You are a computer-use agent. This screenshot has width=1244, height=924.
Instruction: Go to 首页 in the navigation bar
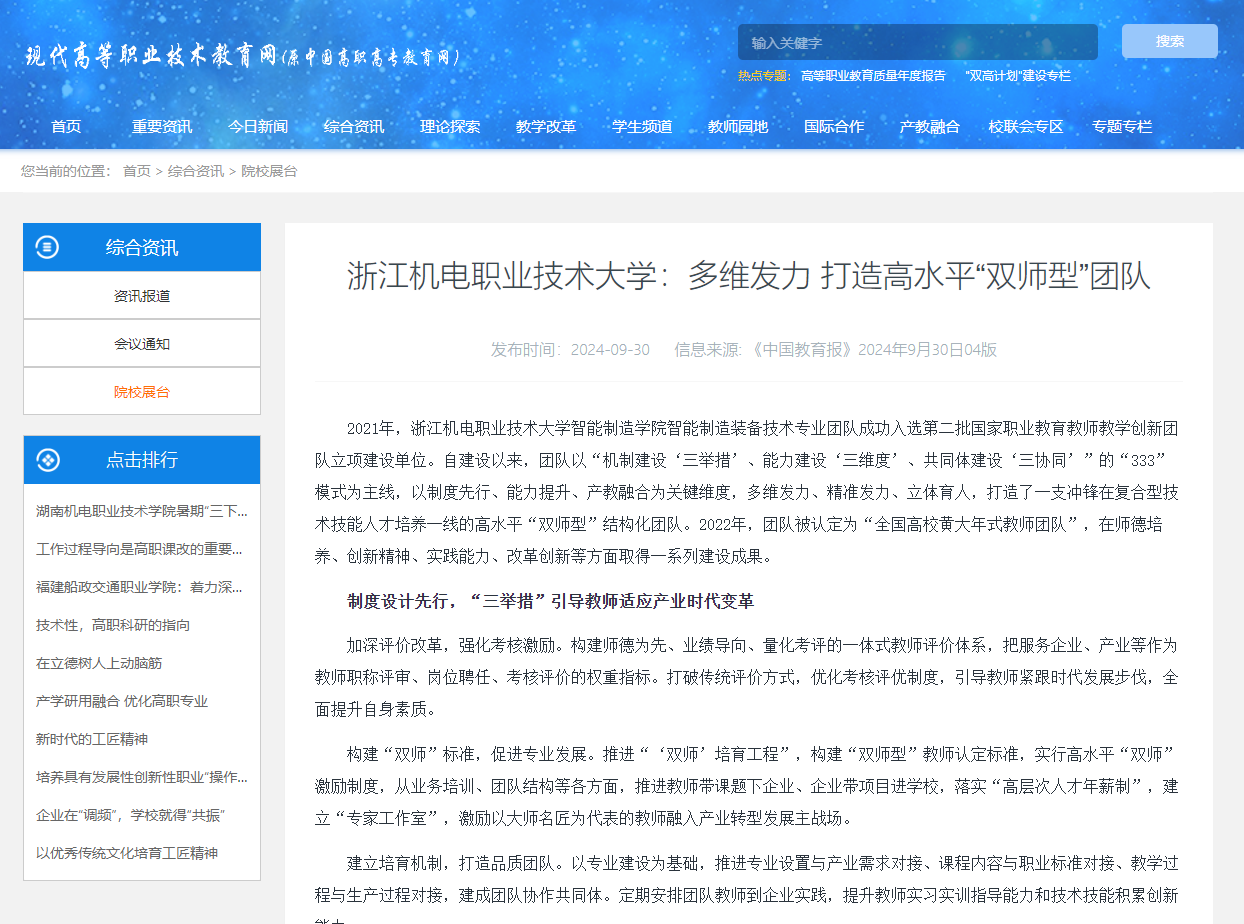coord(66,127)
